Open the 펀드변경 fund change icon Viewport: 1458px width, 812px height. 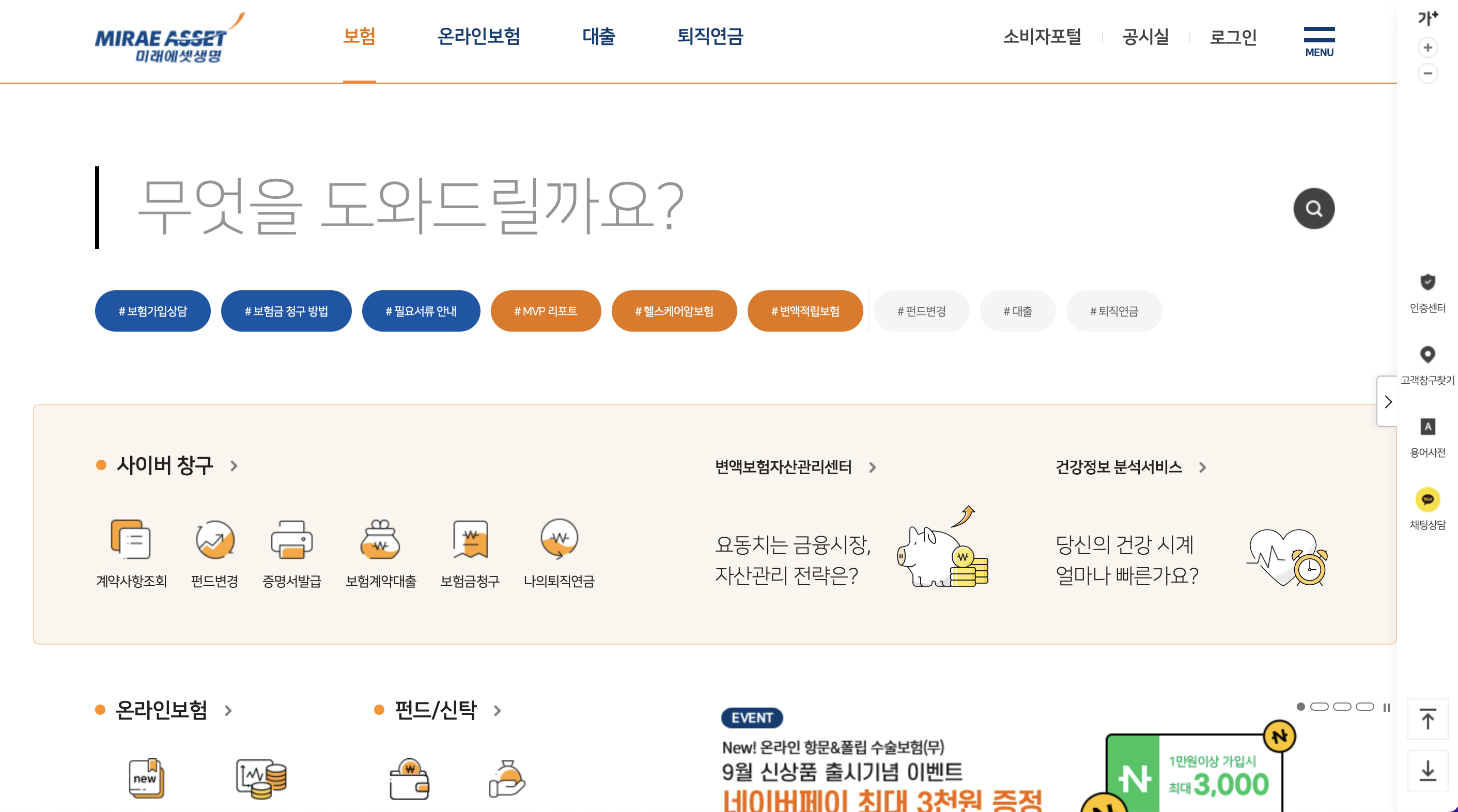point(214,539)
